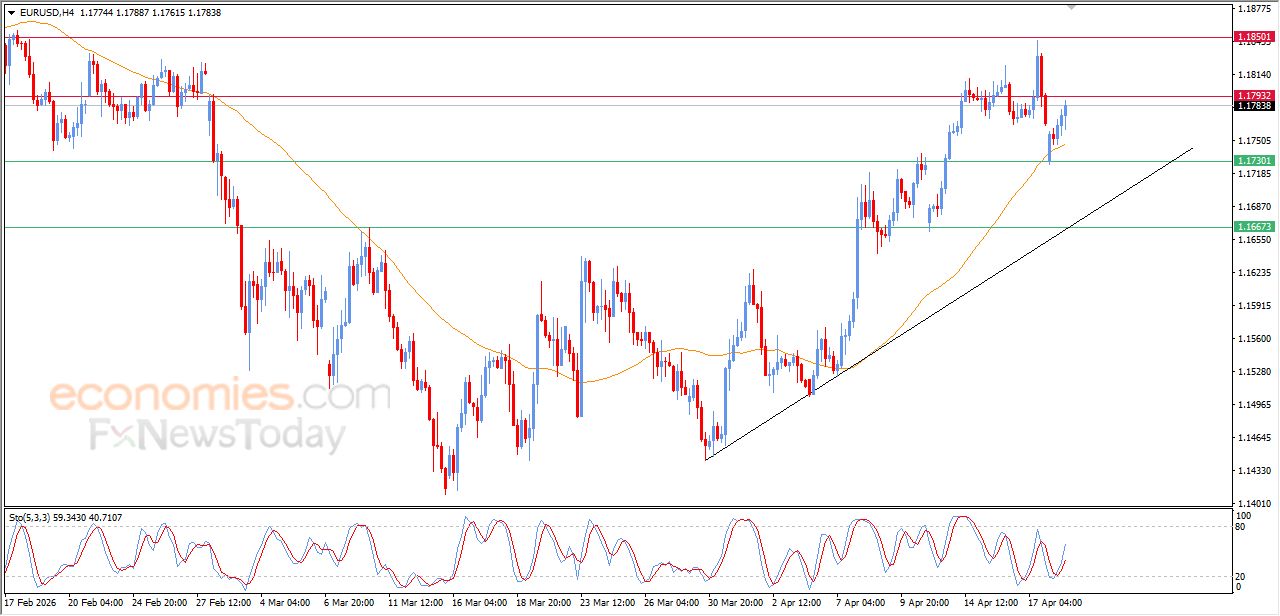Click the 1.16235 price axis label
The image size is (1280, 616).
click(1256, 273)
